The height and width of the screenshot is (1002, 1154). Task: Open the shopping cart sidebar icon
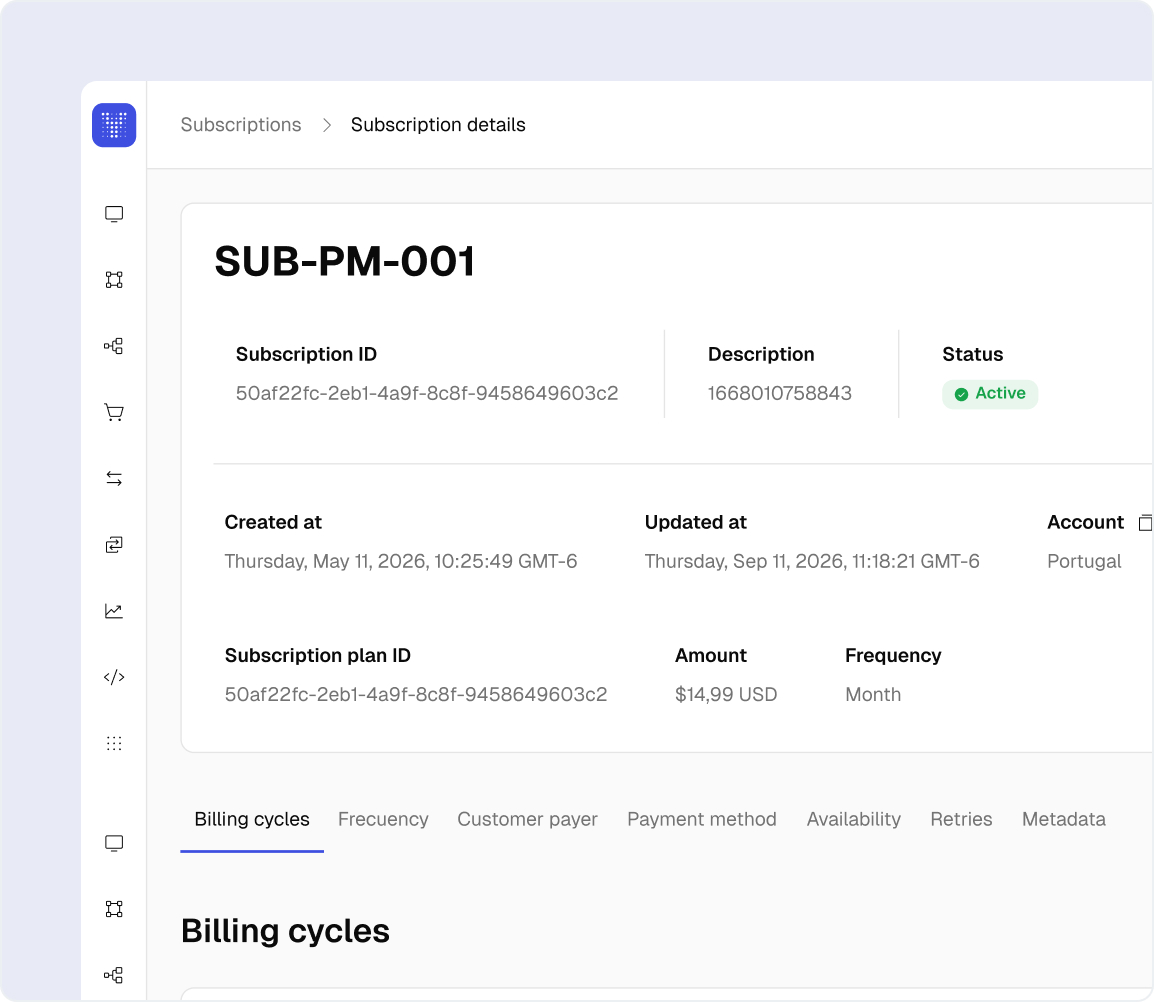tap(114, 412)
